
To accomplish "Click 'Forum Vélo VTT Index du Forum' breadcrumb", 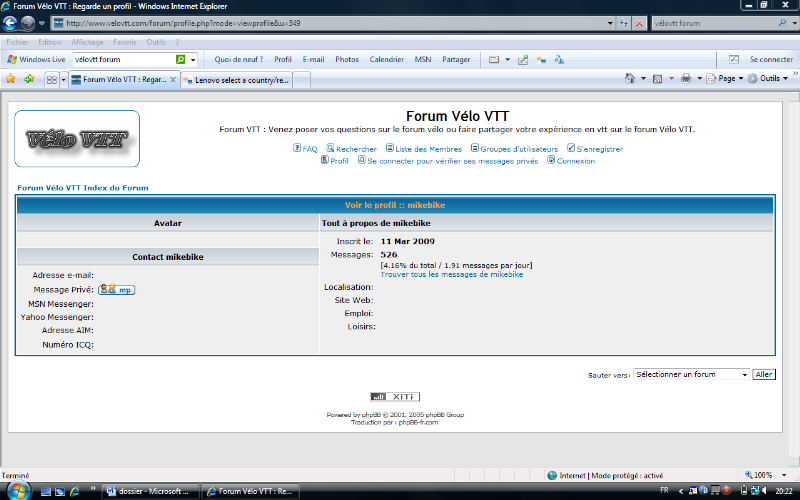I will [83, 188].
